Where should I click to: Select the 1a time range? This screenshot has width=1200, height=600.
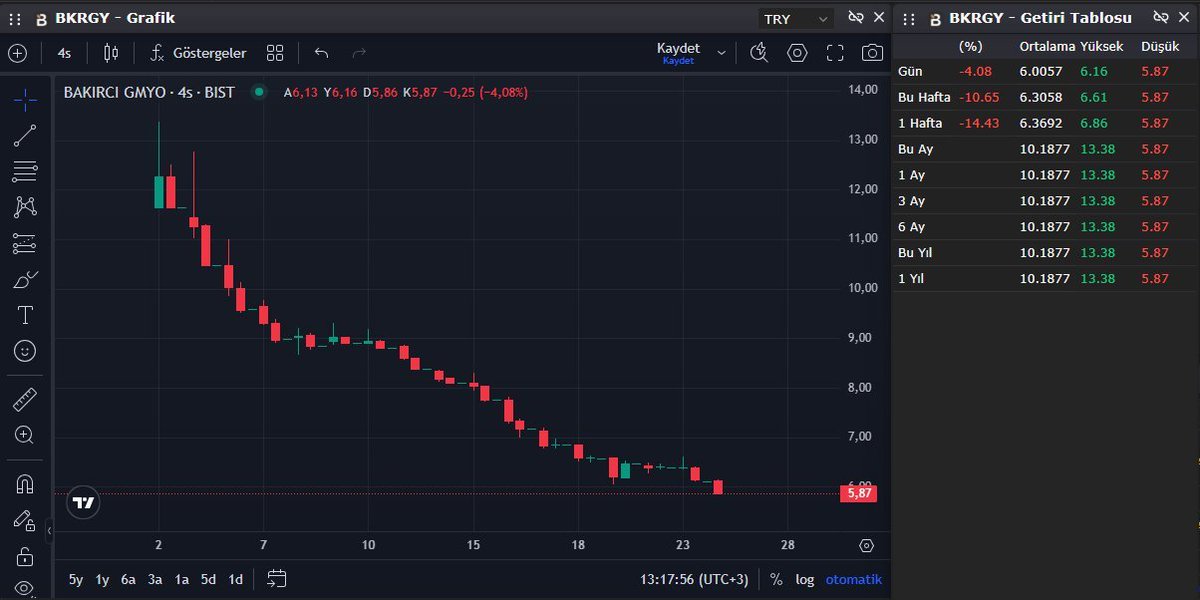coord(182,579)
